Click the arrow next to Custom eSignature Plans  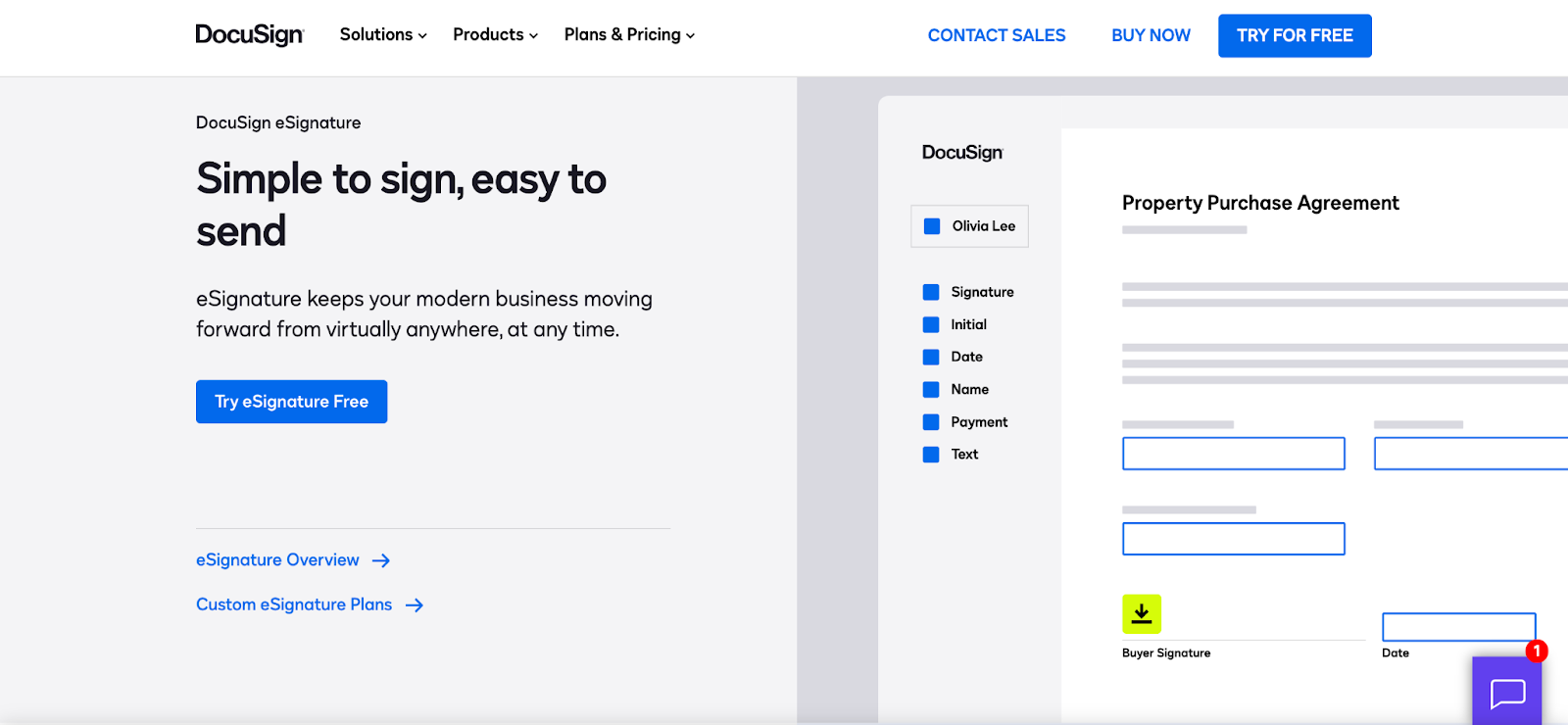(x=415, y=605)
